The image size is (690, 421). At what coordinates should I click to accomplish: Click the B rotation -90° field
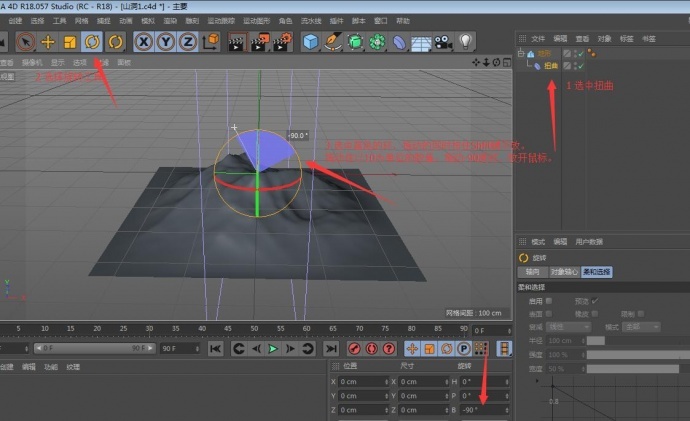[x=485, y=410]
